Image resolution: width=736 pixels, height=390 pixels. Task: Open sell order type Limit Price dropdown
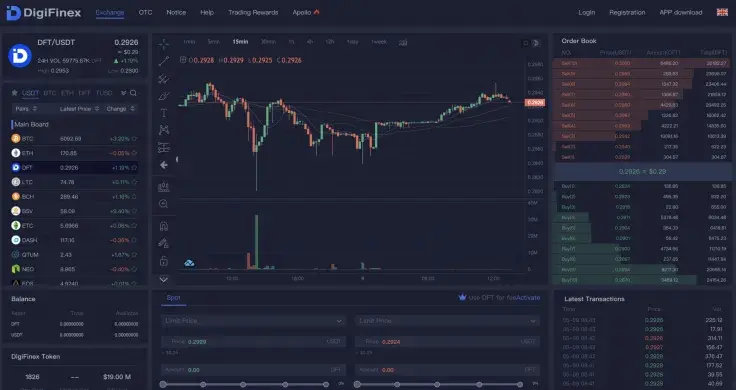447,321
